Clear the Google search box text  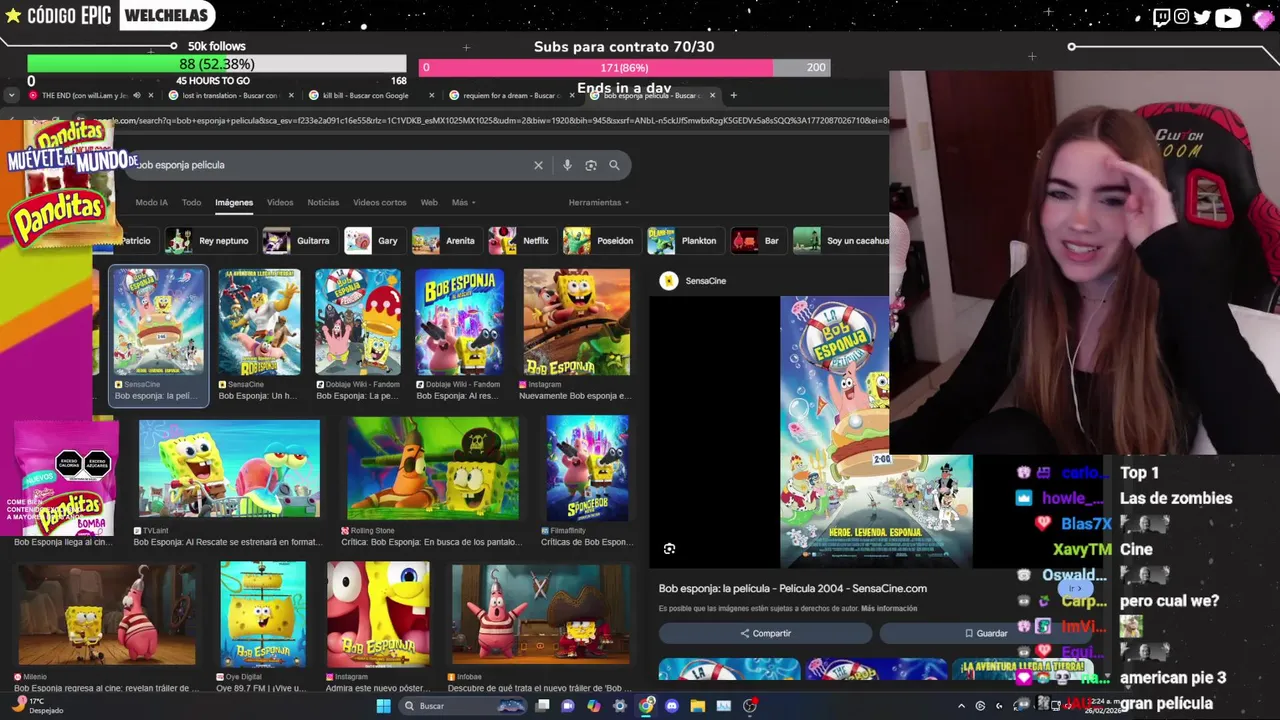[538, 165]
